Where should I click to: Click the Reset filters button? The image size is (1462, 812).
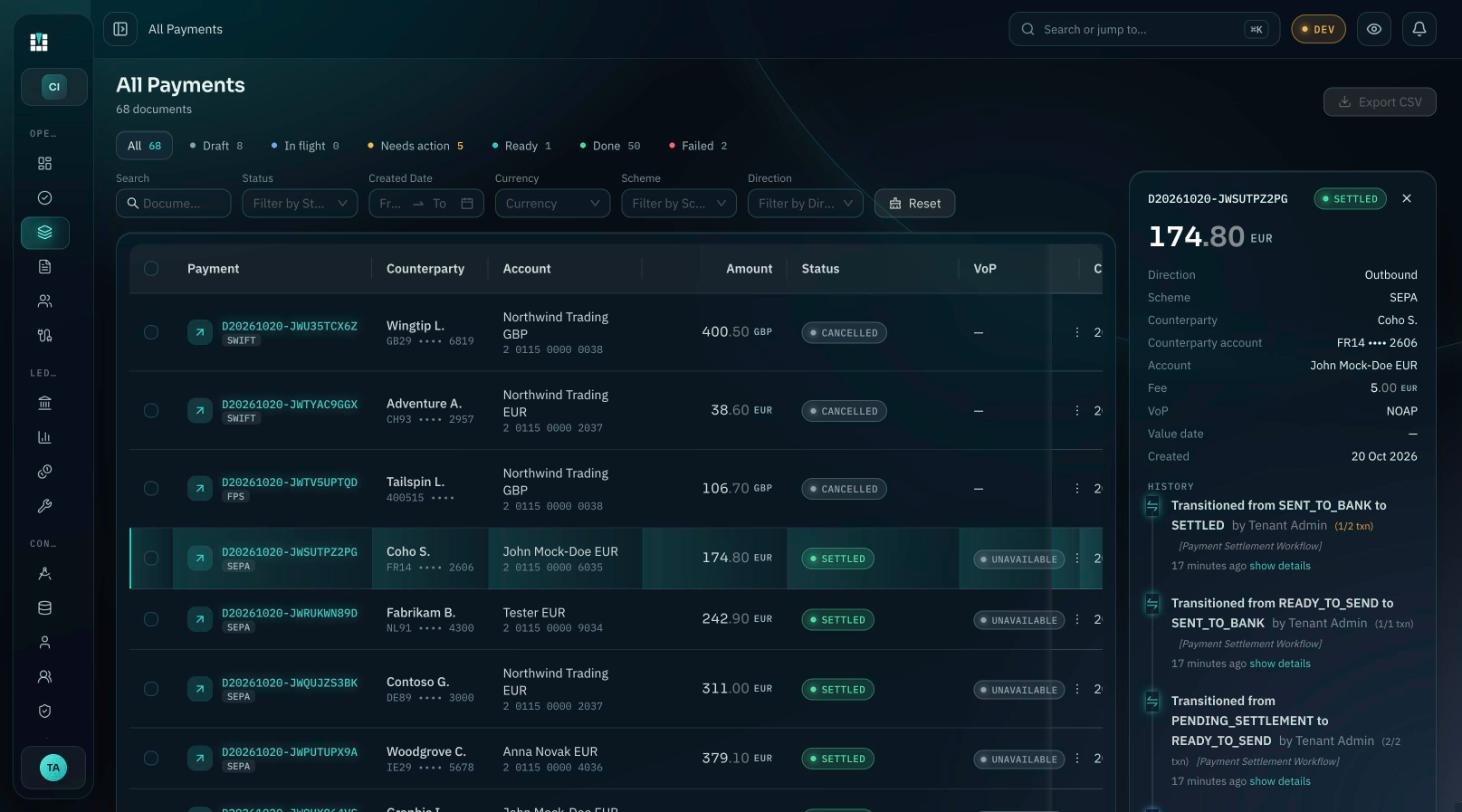(915, 203)
